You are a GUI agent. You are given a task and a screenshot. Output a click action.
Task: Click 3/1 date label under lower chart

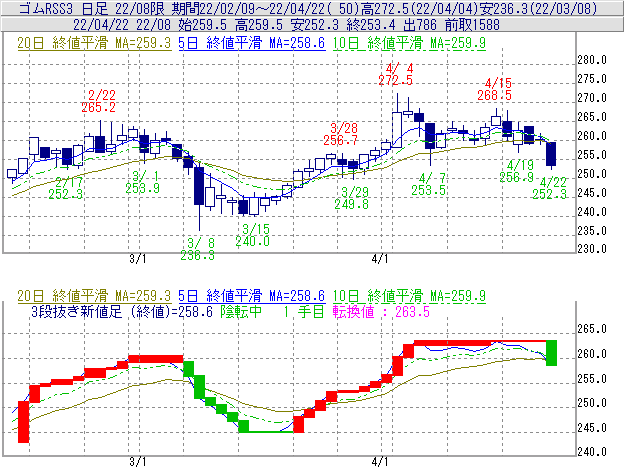138,462
